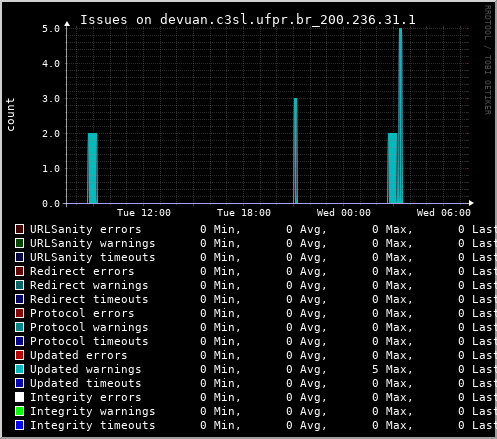The height and width of the screenshot is (439, 497).
Task: Click the URLSanity warnings green swatch
Action: point(19,243)
